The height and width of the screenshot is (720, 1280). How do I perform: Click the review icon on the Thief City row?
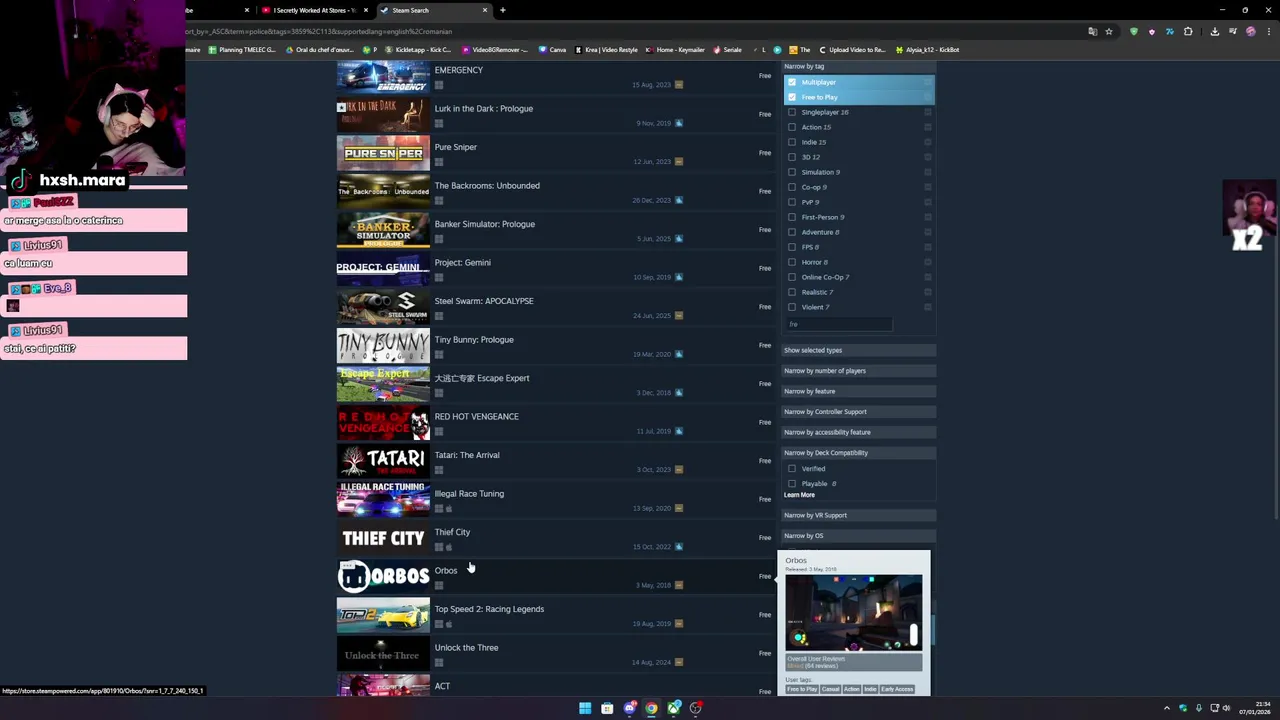(x=679, y=547)
